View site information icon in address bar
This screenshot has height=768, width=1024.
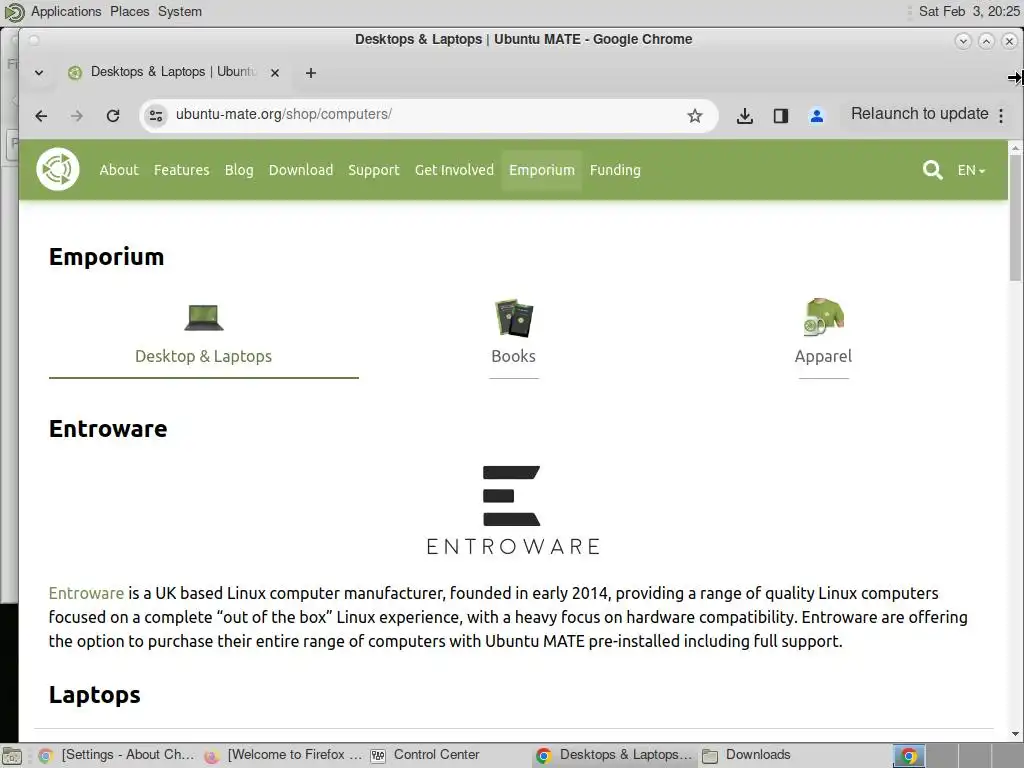(x=155, y=116)
